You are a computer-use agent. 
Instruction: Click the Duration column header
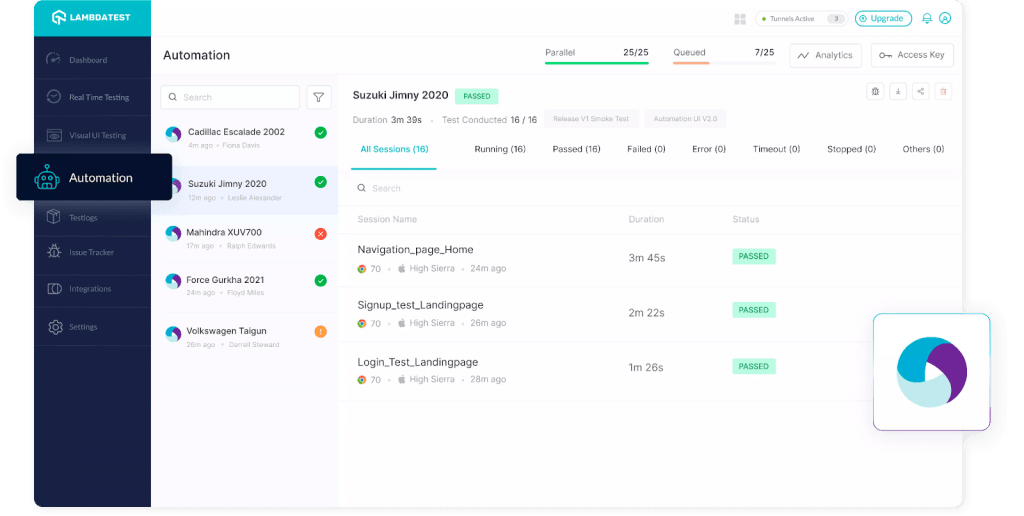[646, 219]
